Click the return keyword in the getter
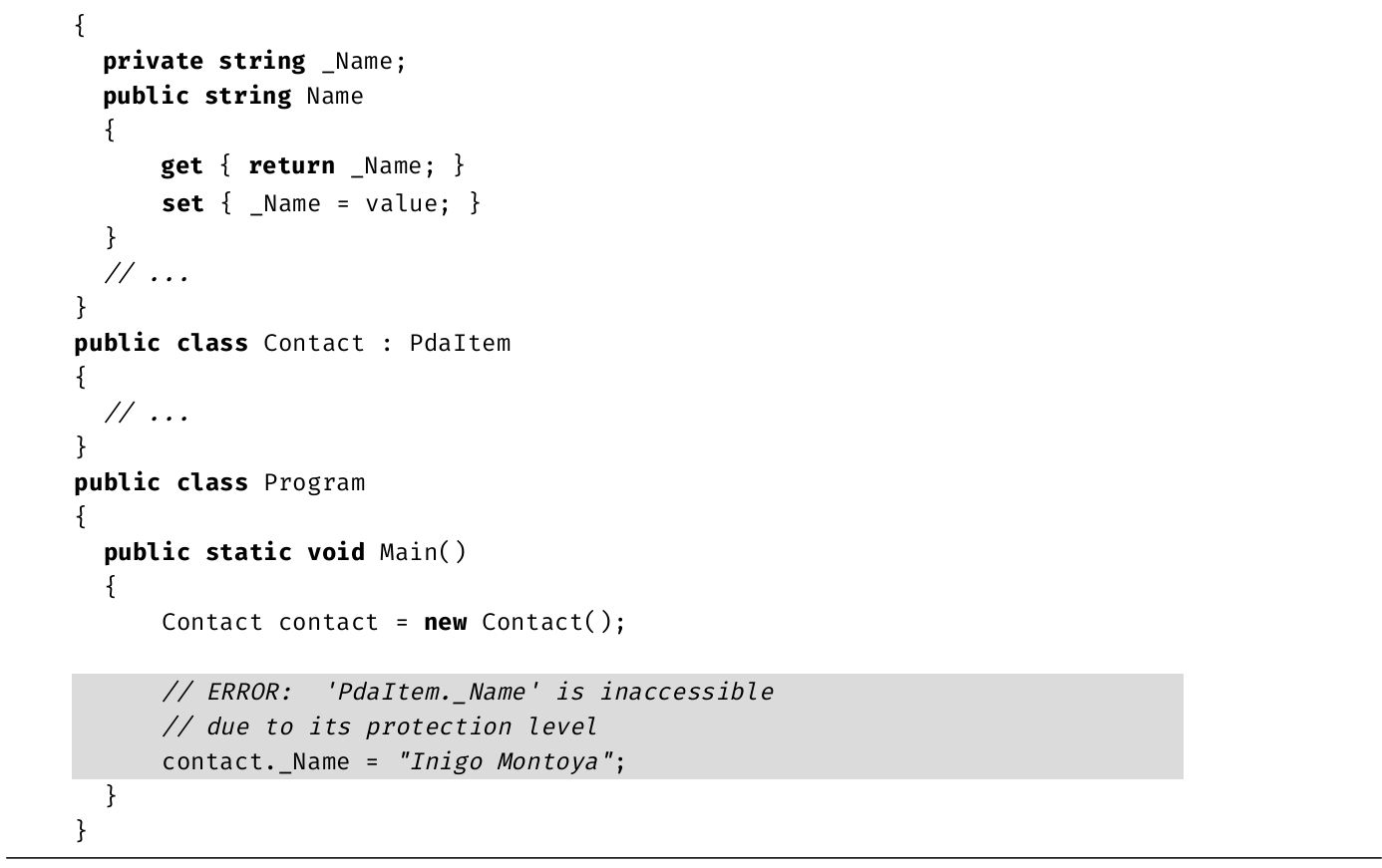Viewport: 1382px width, 868px height. click(291, 165)
